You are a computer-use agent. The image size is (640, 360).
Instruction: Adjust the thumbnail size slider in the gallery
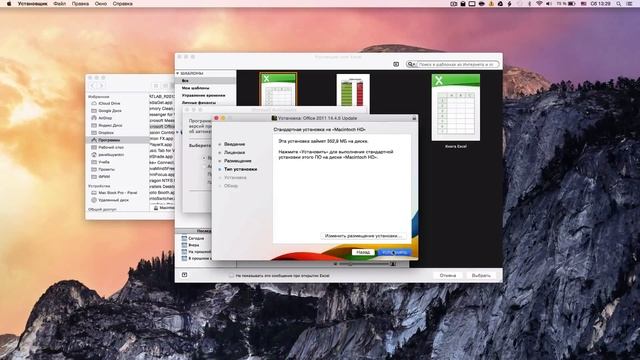365,264
